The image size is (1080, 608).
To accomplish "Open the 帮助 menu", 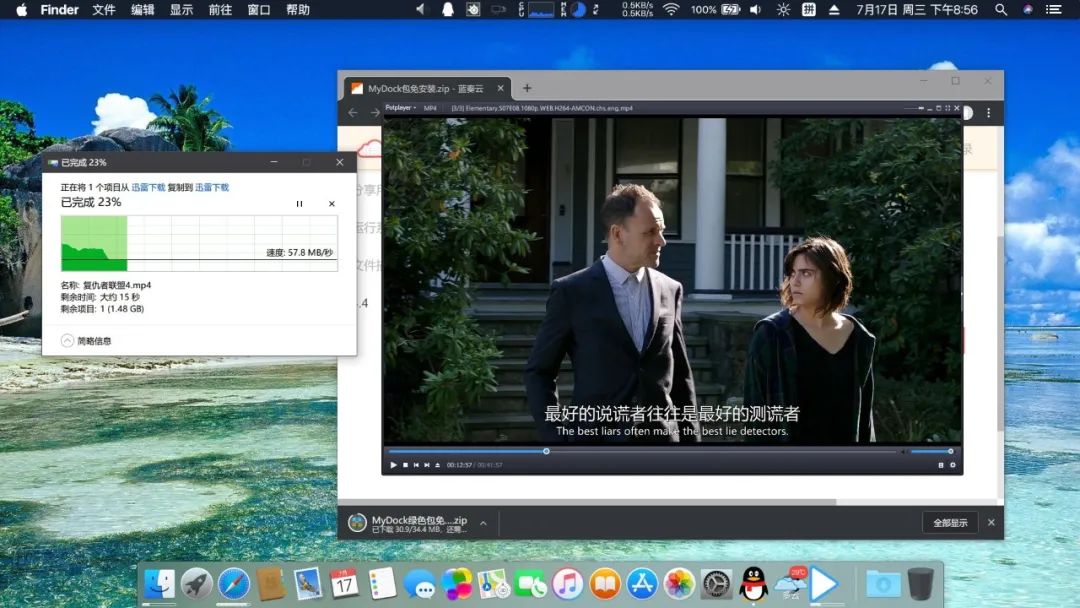I will click(298, 10).
